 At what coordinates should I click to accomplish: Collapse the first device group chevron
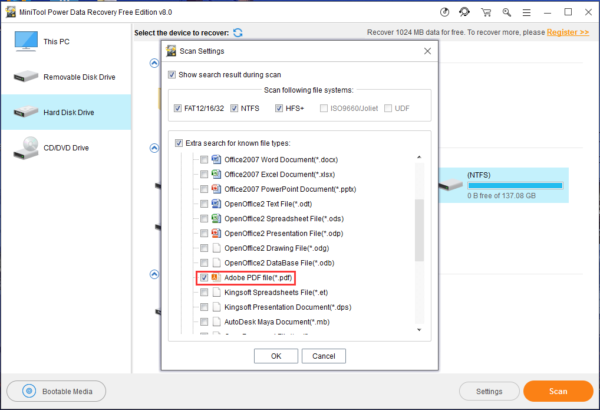click(154, 63)
